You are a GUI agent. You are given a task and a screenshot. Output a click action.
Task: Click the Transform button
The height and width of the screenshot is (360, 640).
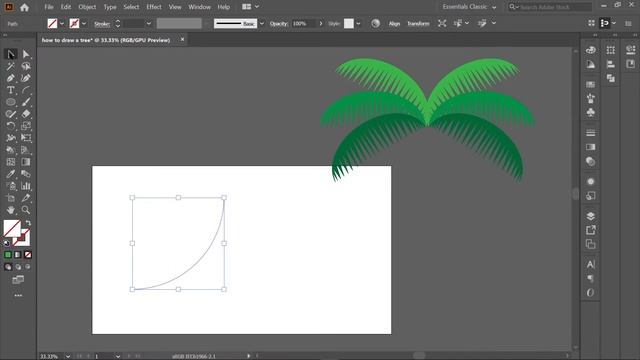point(418,24)
